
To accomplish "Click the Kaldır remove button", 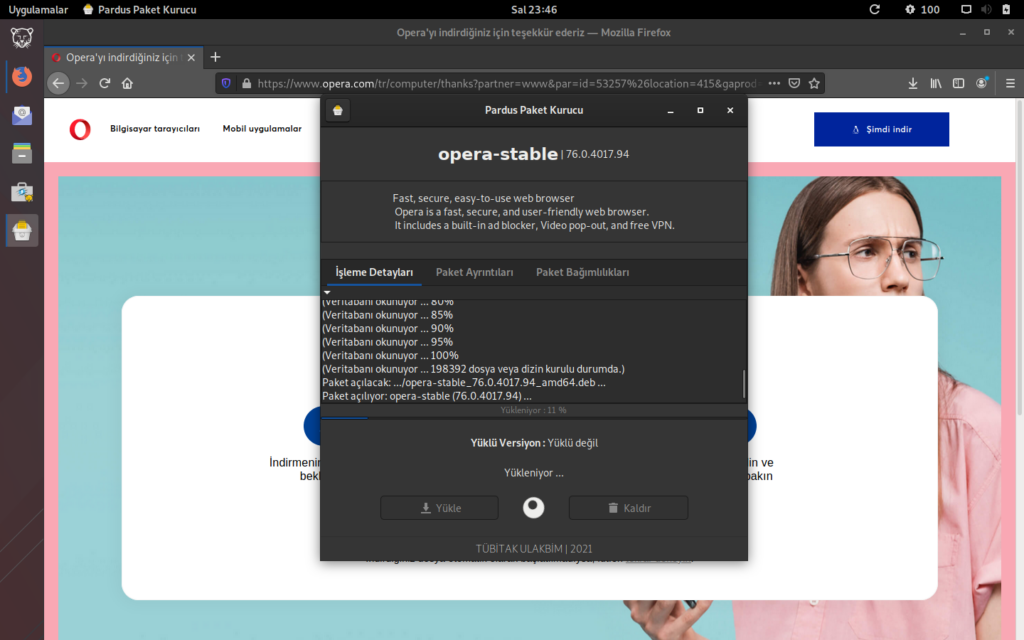I will 628,508.
